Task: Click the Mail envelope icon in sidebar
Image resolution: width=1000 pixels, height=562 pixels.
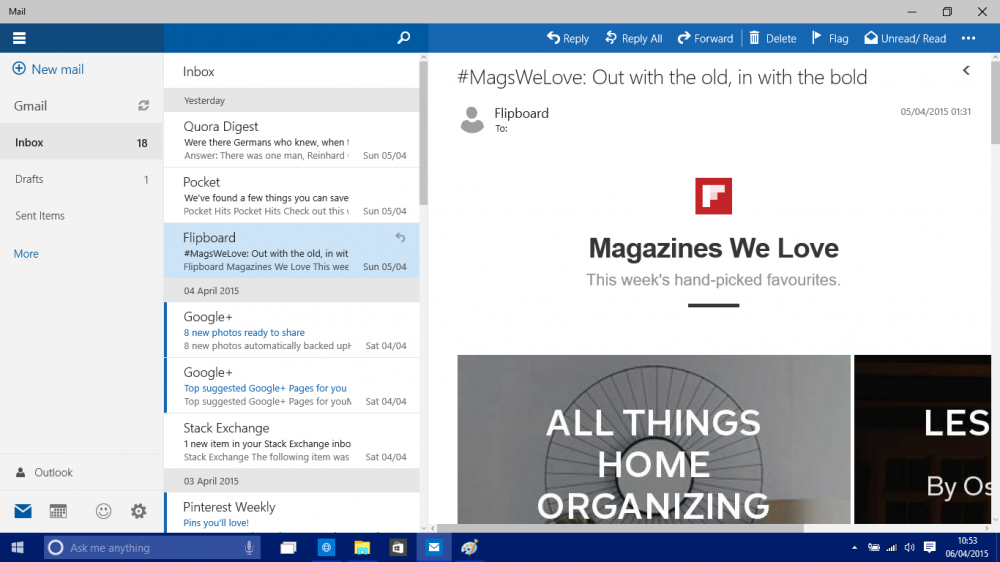Action: (x=23, y=511)
